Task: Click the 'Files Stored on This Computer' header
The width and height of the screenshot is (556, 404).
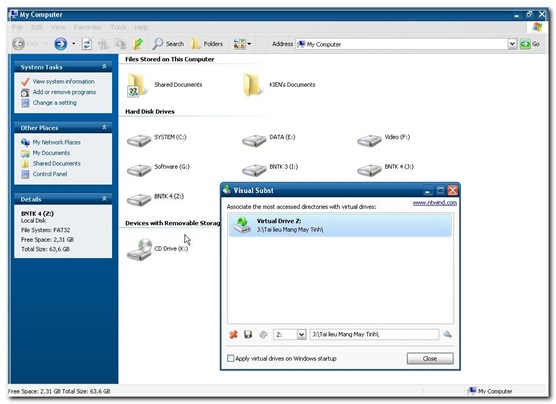Action: point(169,59)
